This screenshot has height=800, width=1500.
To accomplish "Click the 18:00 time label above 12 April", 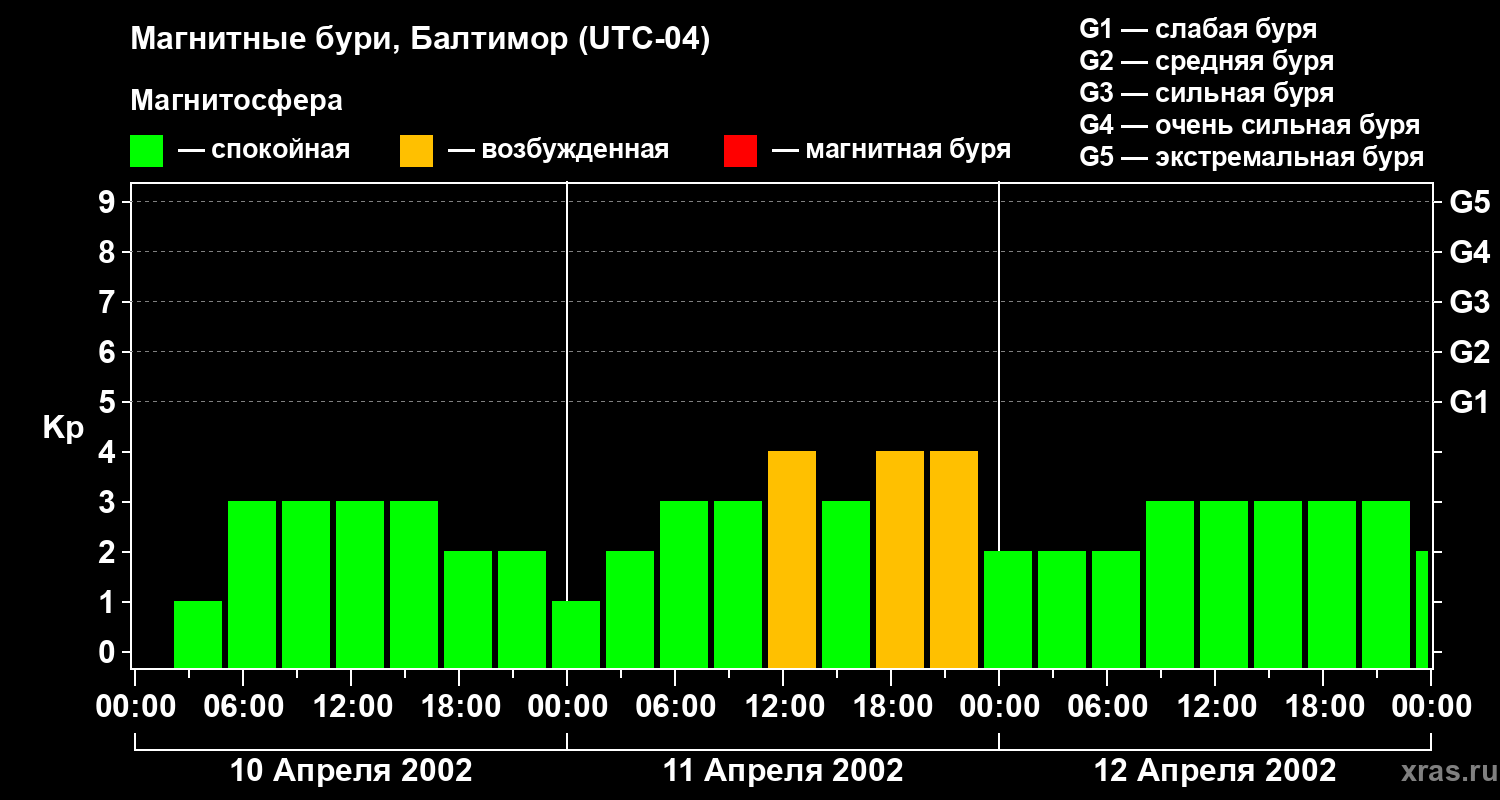I will click(x=1323, y=707).
